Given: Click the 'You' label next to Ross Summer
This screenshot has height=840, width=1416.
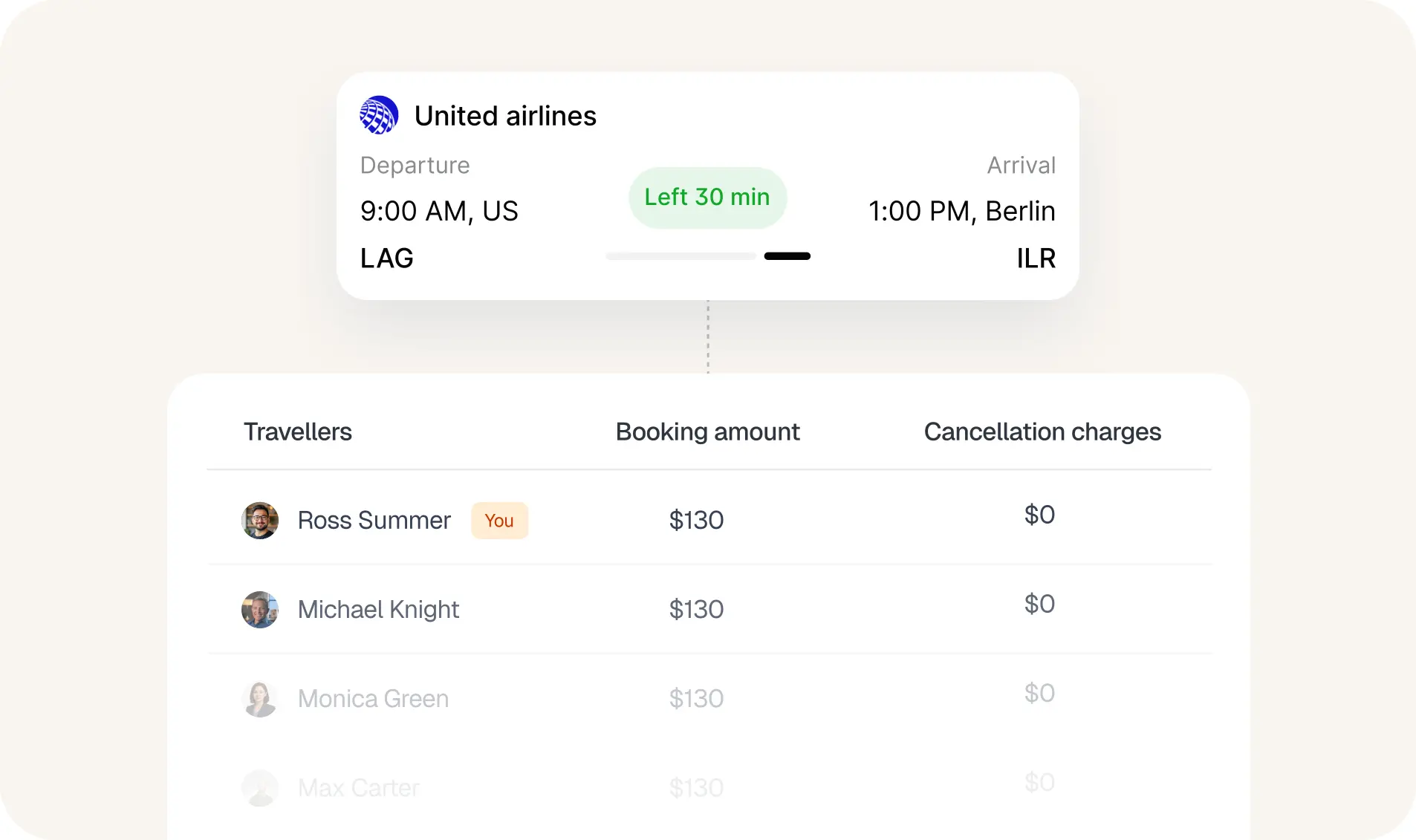Looking at the screenshot, I should pos(499,520).
